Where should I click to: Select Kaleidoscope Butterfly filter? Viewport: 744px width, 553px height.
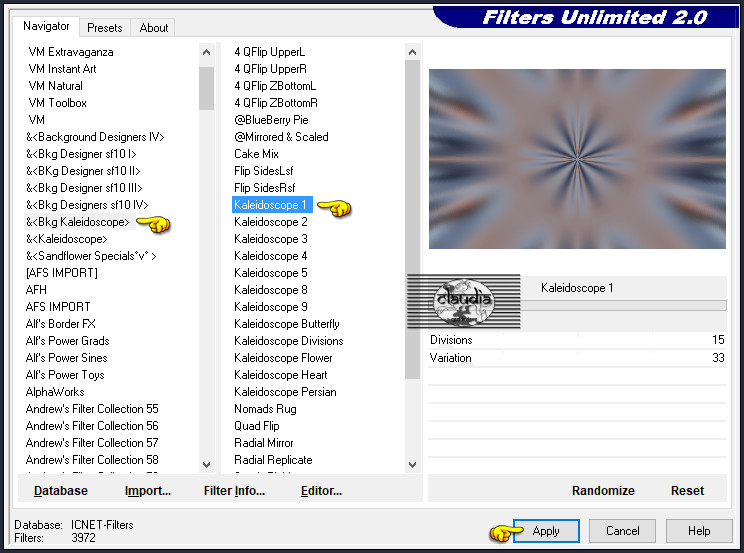[287, 324]
